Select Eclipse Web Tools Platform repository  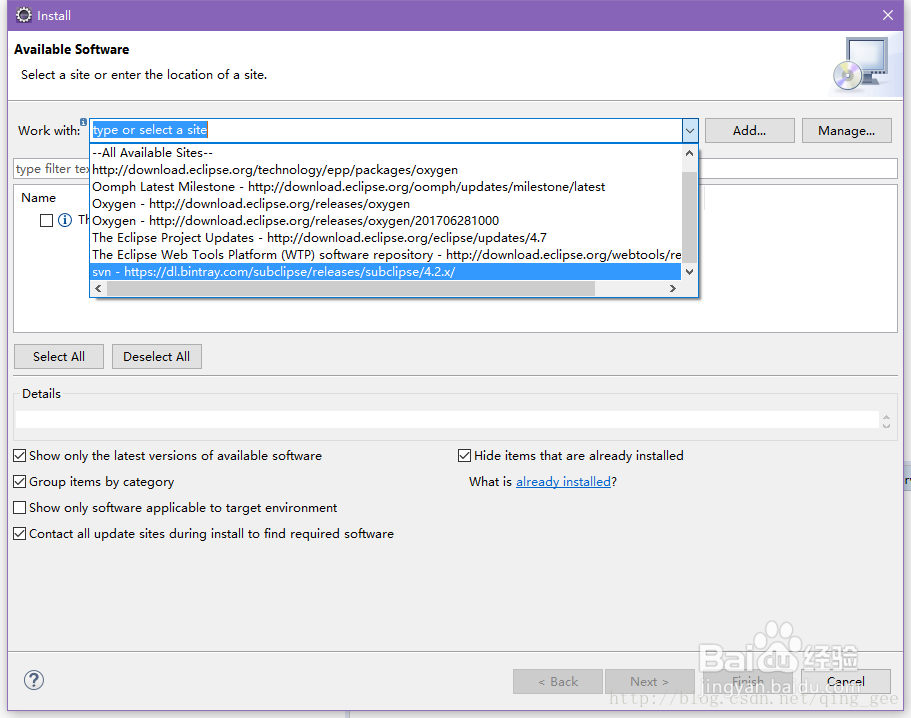(386, 254)
